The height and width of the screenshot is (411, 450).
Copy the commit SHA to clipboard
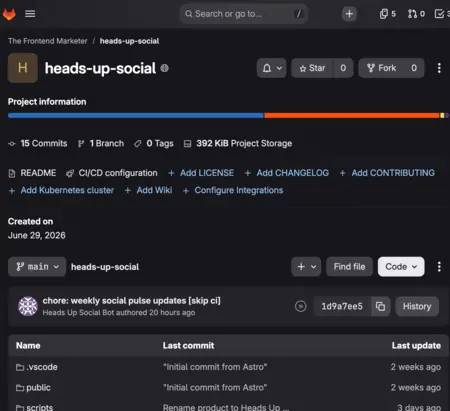[x=380, y=306]
